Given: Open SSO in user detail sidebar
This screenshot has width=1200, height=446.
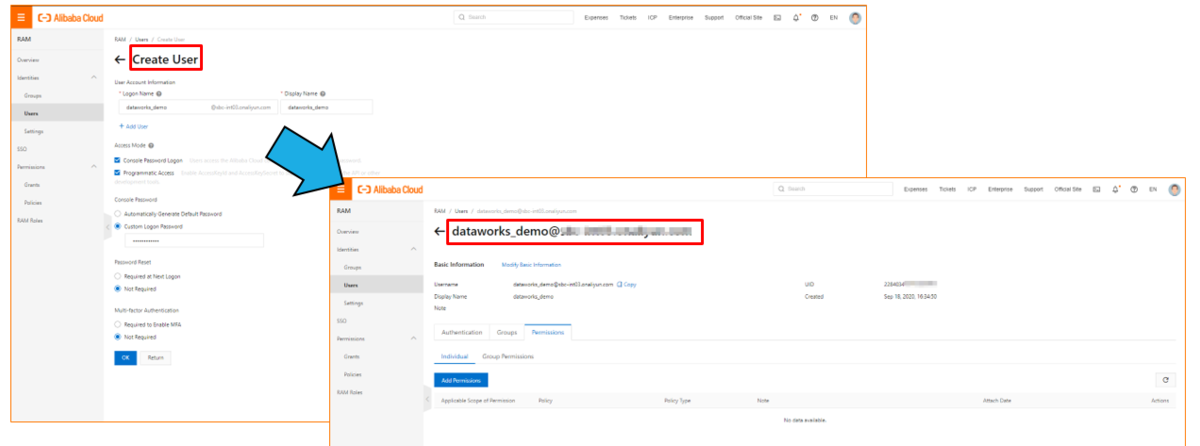Looking at the screenshot, I should 342,320.
